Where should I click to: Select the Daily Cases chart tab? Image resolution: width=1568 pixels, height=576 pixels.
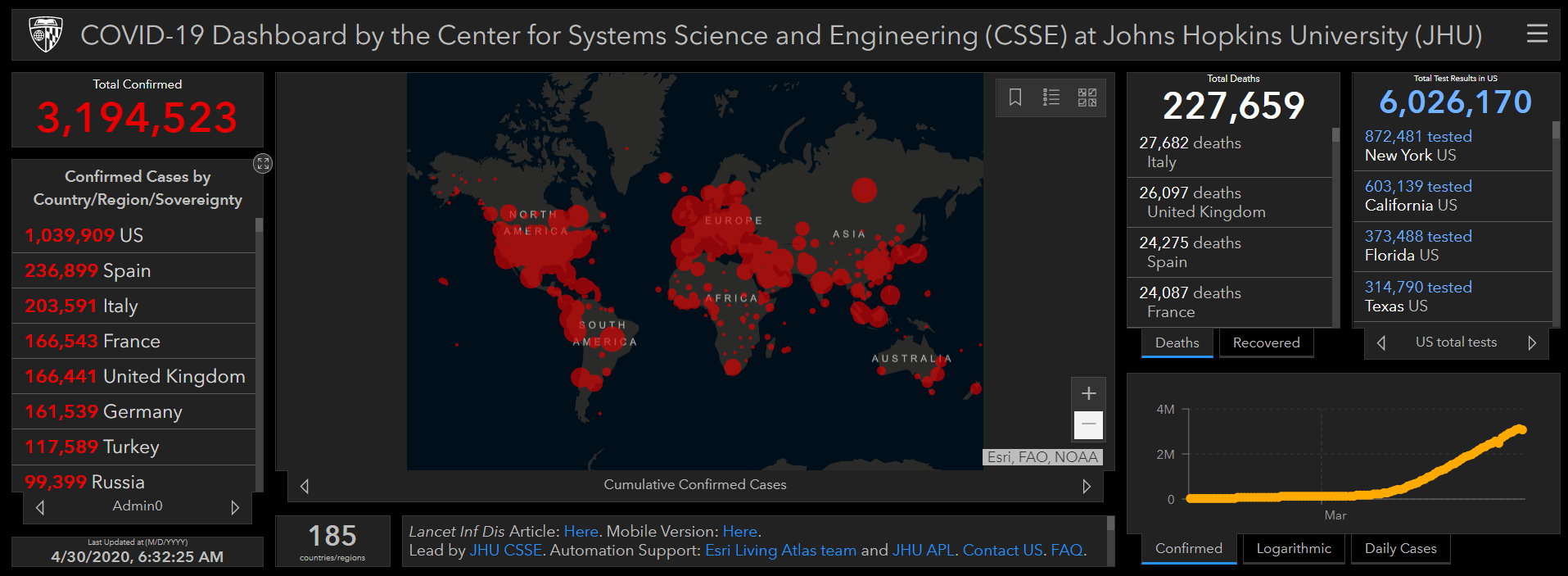point(1400,549)
